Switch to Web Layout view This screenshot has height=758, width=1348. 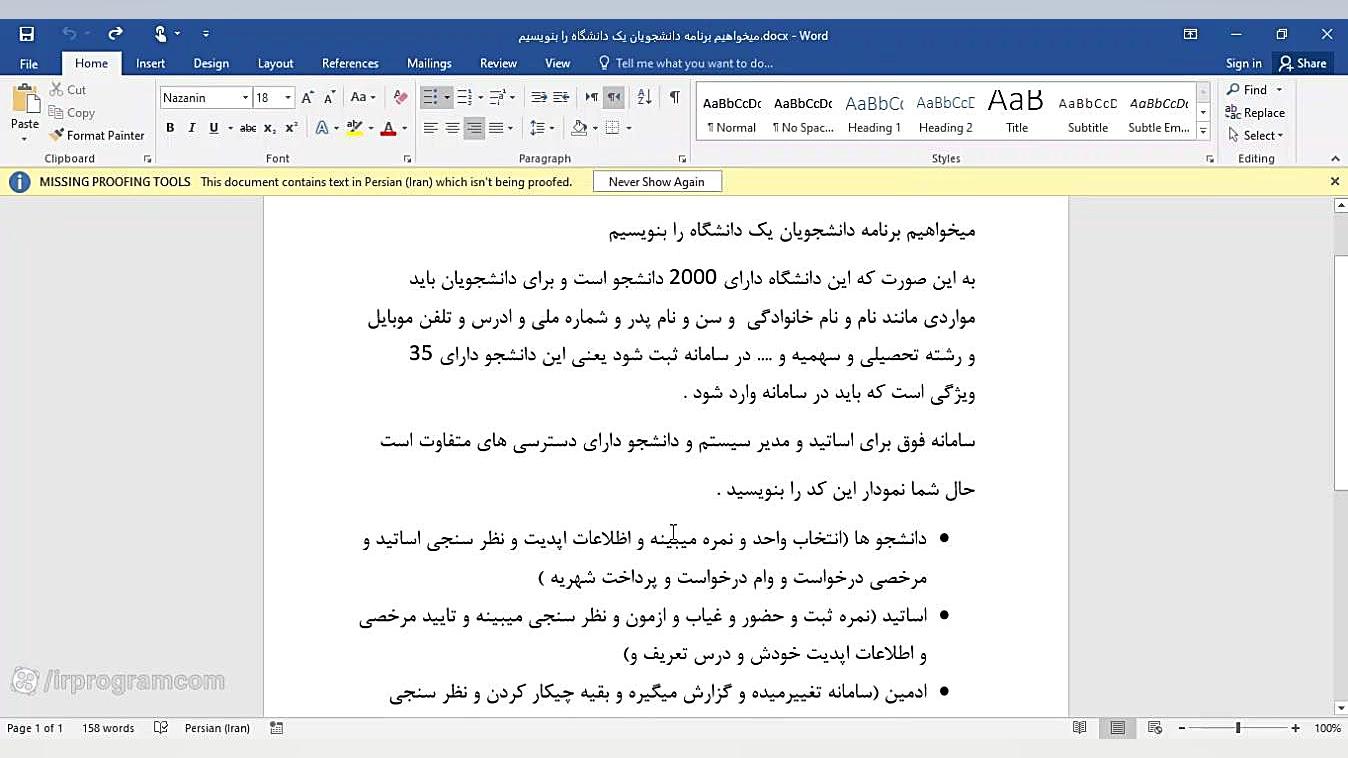tap(1155, 728)
